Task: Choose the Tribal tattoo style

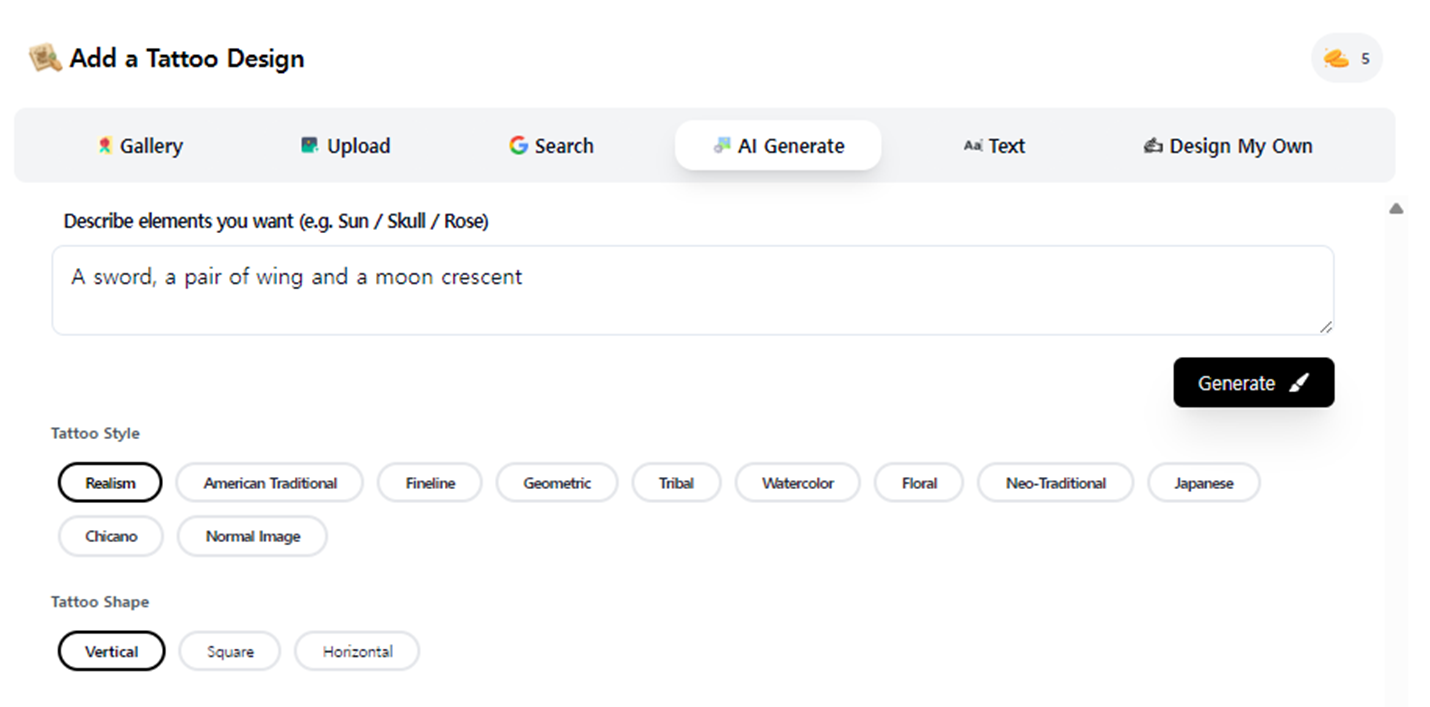Action: tap(677, 483)
